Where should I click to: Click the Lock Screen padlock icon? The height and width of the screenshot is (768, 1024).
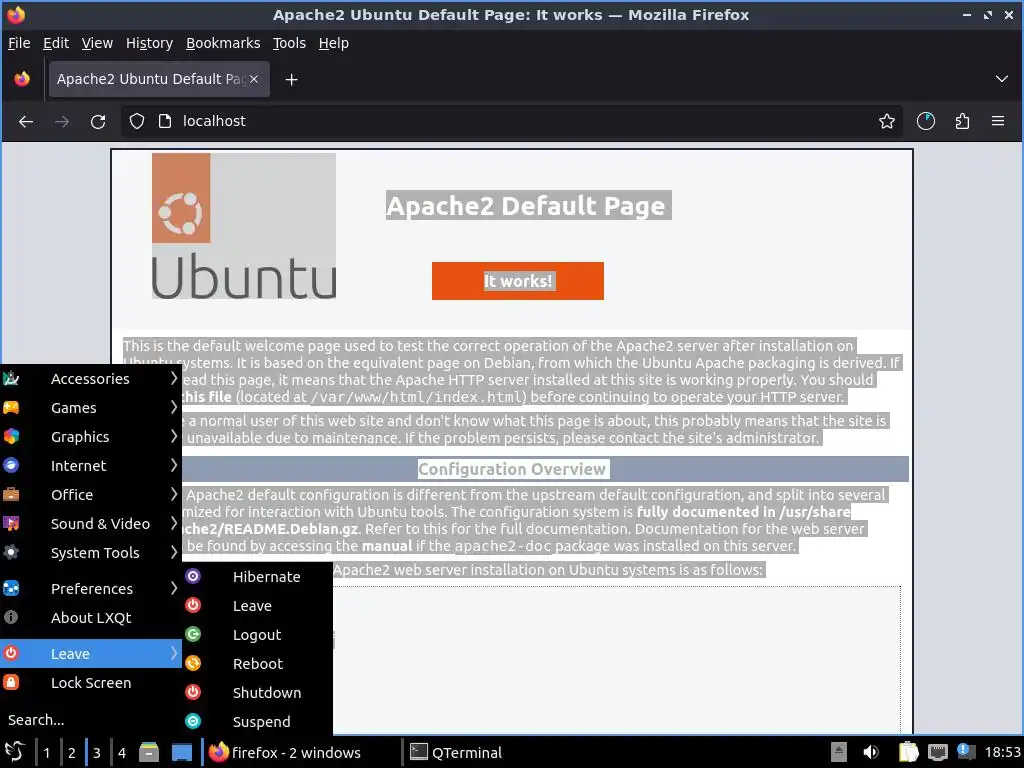tap(11, 682)
